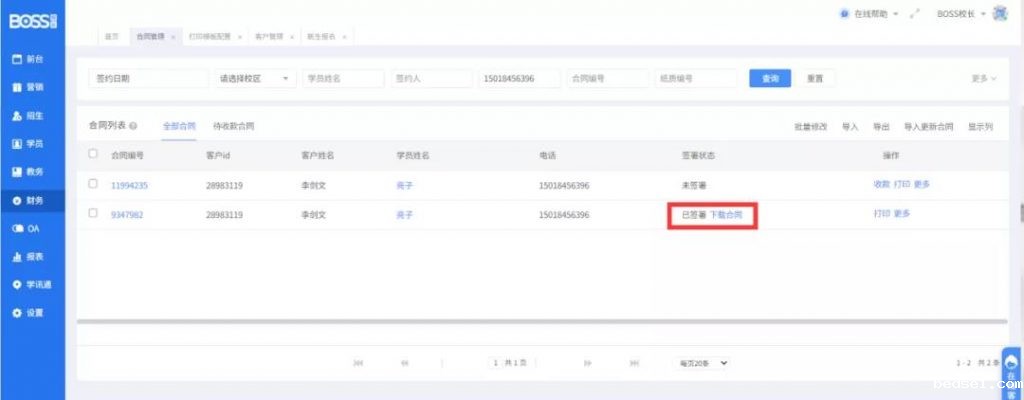Open the 前台 section in sidebar
This screenshot has height=400, width=1024.
[x=27, y=59]
